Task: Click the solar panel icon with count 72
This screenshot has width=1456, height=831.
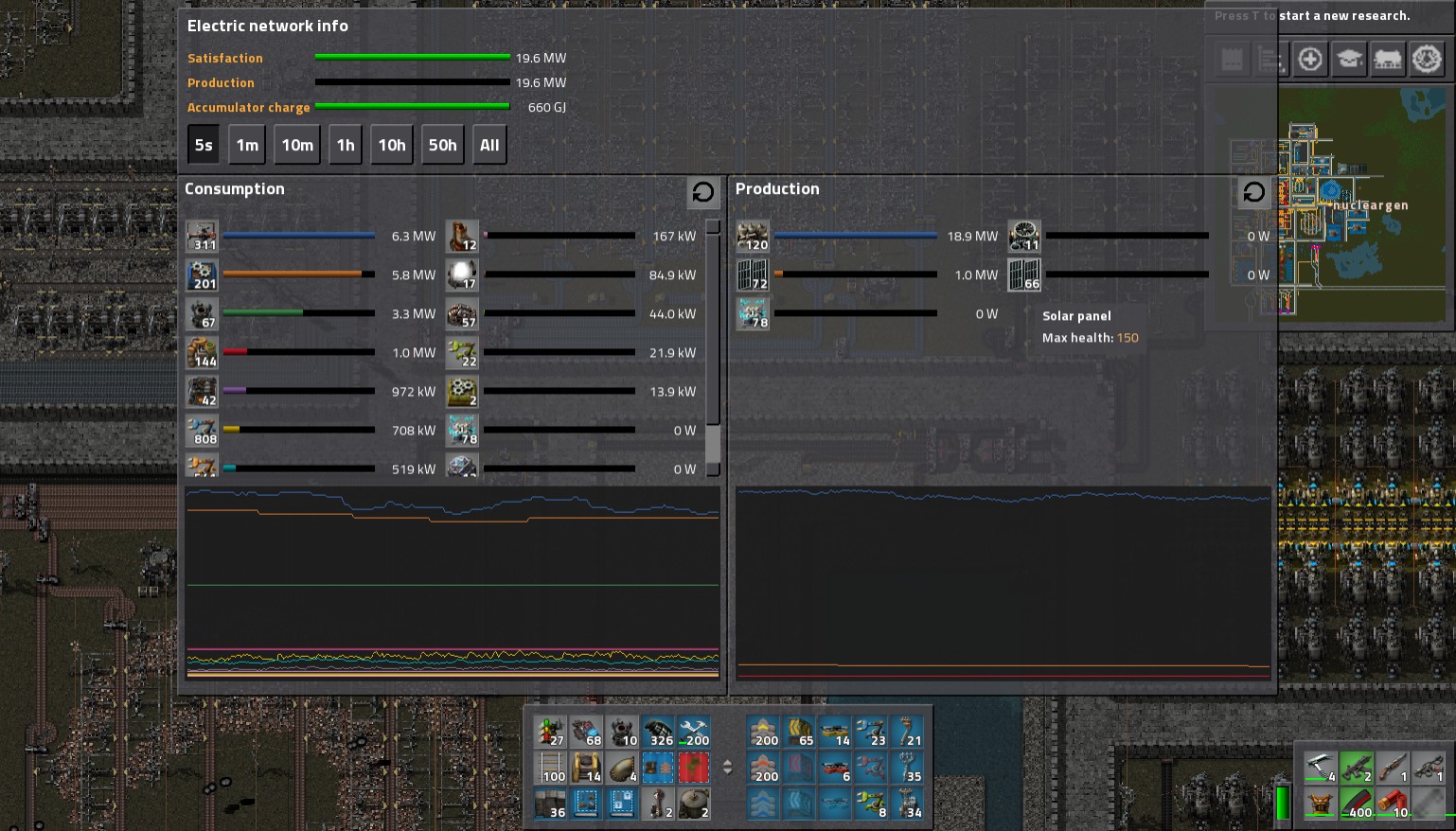Action: (x=753, y=274)
